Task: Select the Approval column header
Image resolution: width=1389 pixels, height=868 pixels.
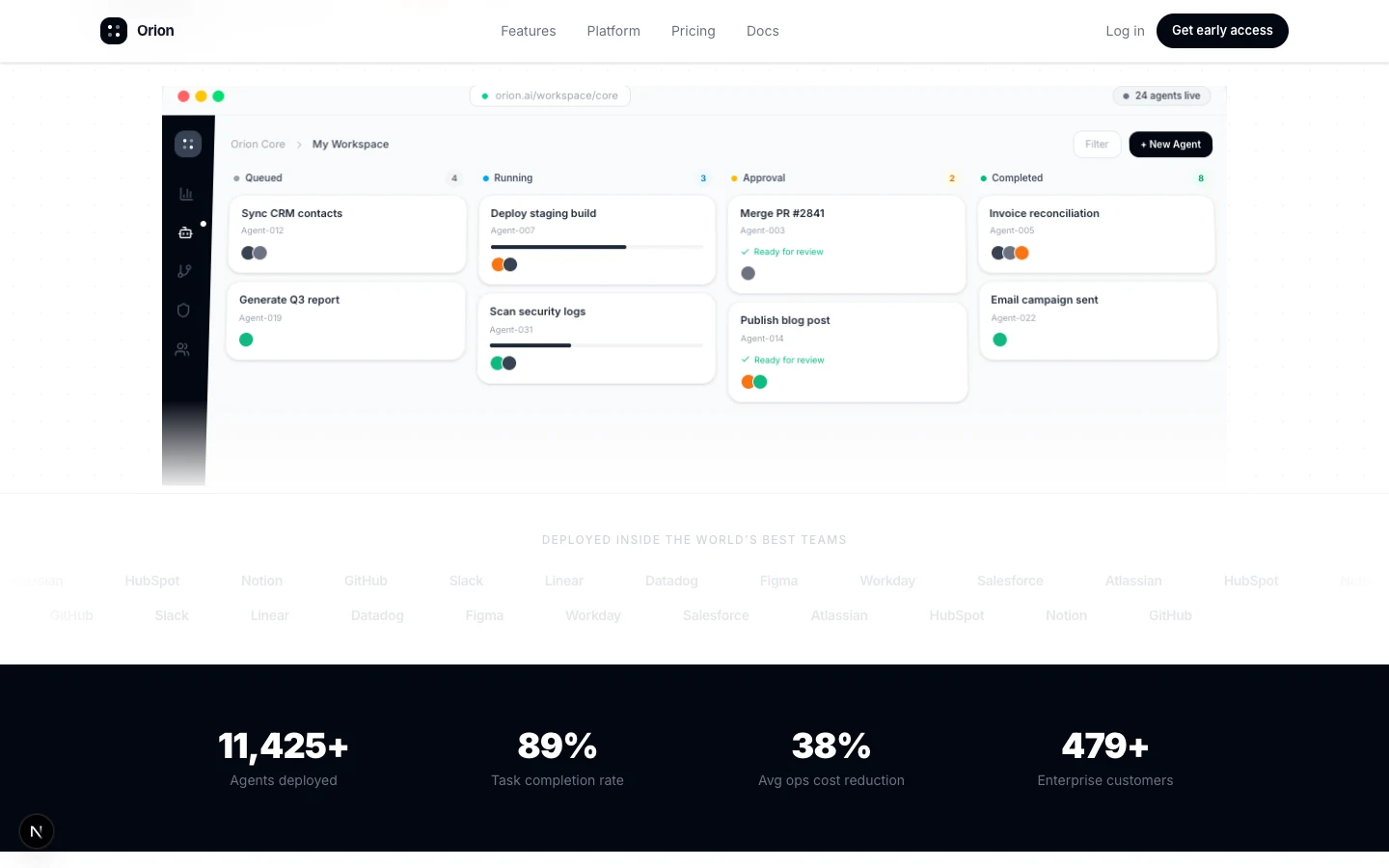Action: pyautogui.click(x=758, y=178)
